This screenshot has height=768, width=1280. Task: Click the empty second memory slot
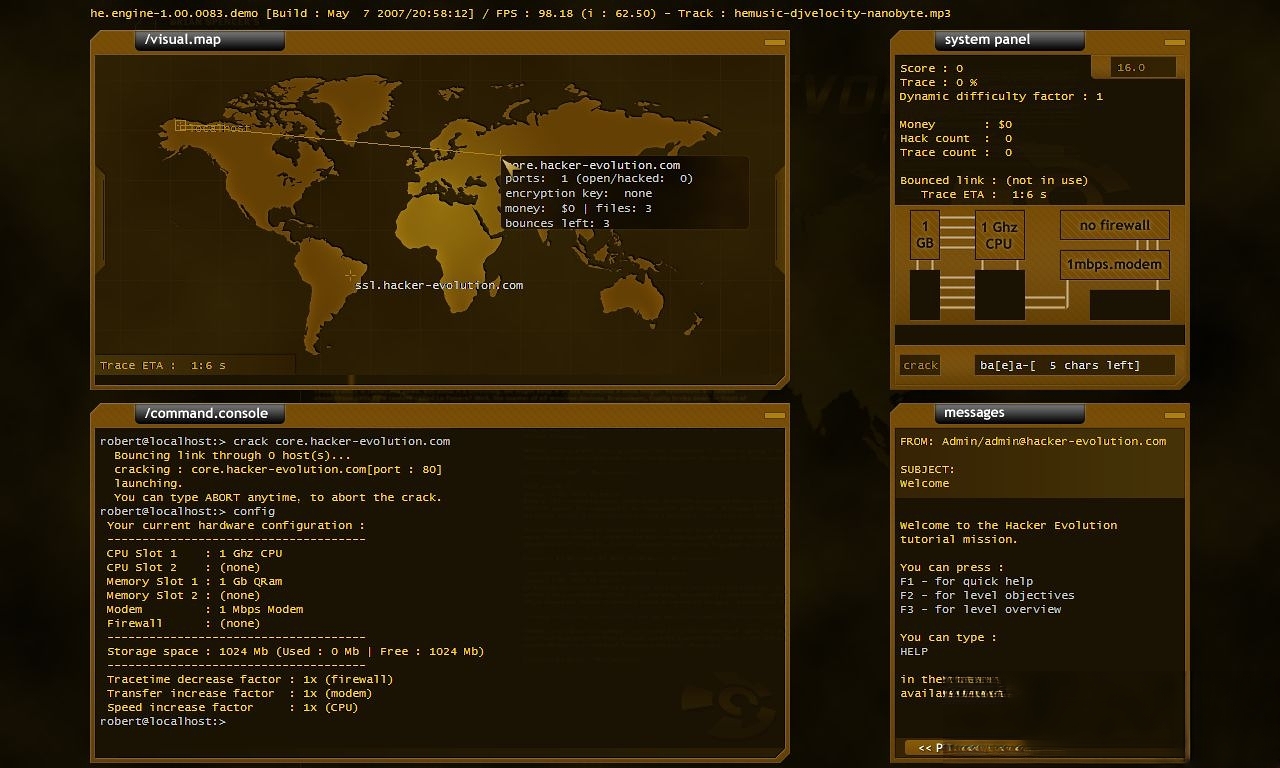pos(925,295)
